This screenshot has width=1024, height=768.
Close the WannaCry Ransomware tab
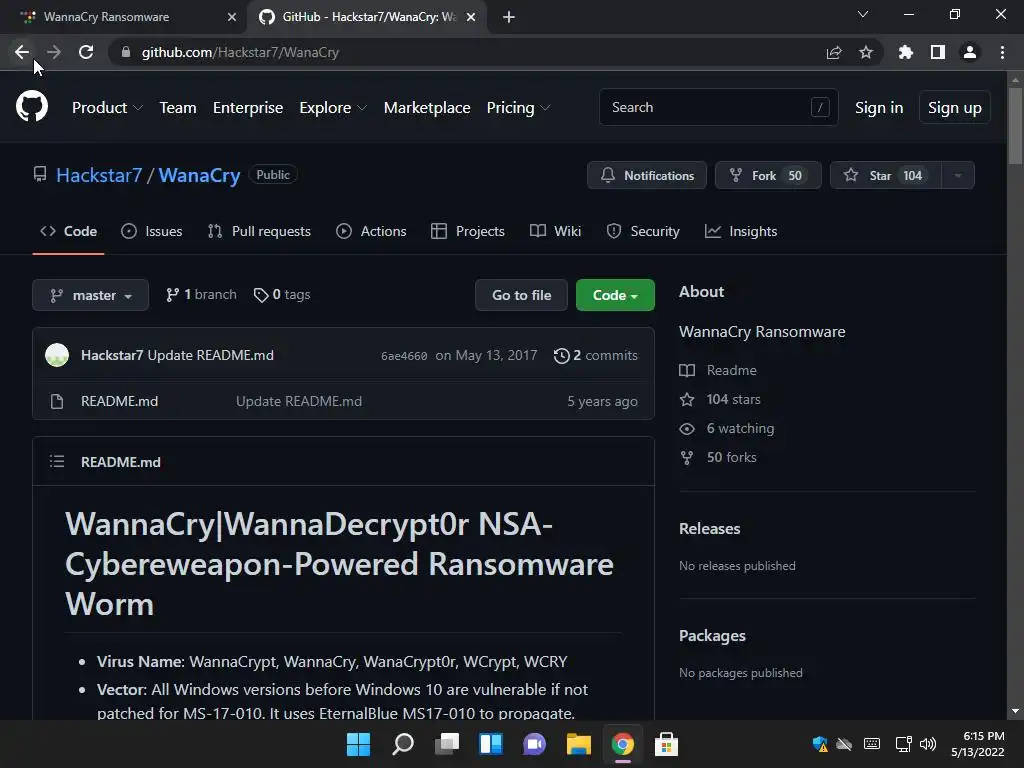[232, 17]
